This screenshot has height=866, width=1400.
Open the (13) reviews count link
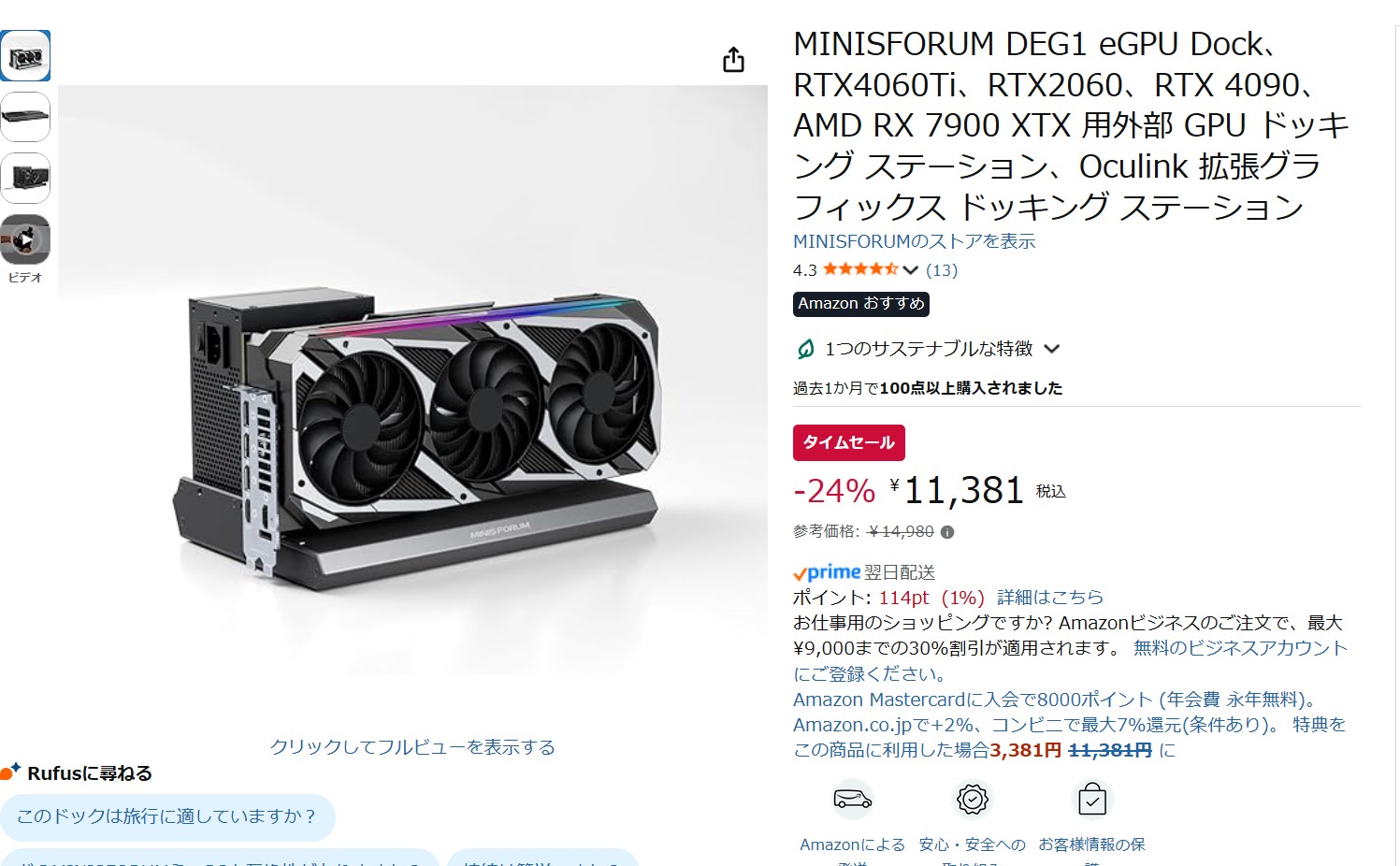(942, 270)
